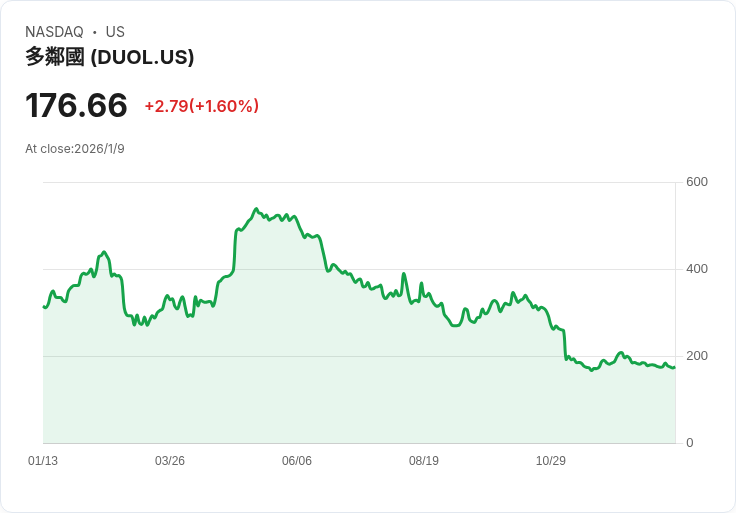Click the 06/06 date axis label
The width and height of the screenshot is (736, 513).
click(x=297, y=460)
